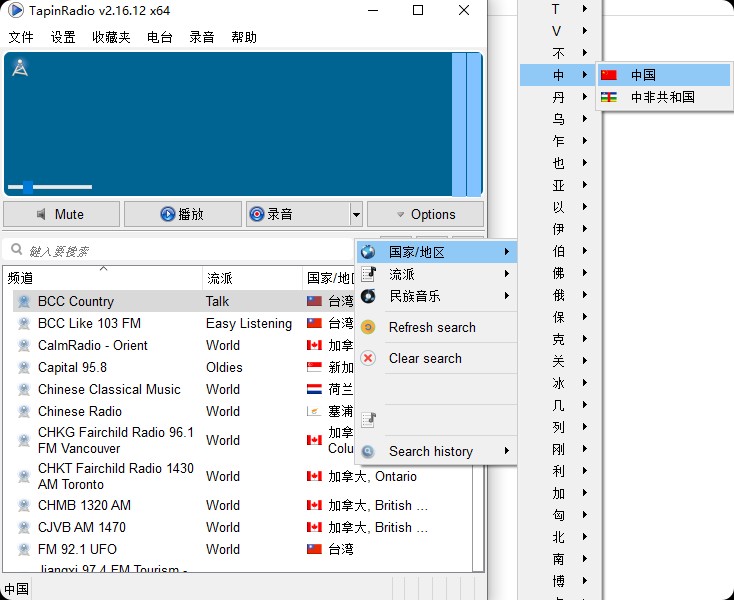
Task: Adjust the volume slider in the display panel
Action: (50, 187)
